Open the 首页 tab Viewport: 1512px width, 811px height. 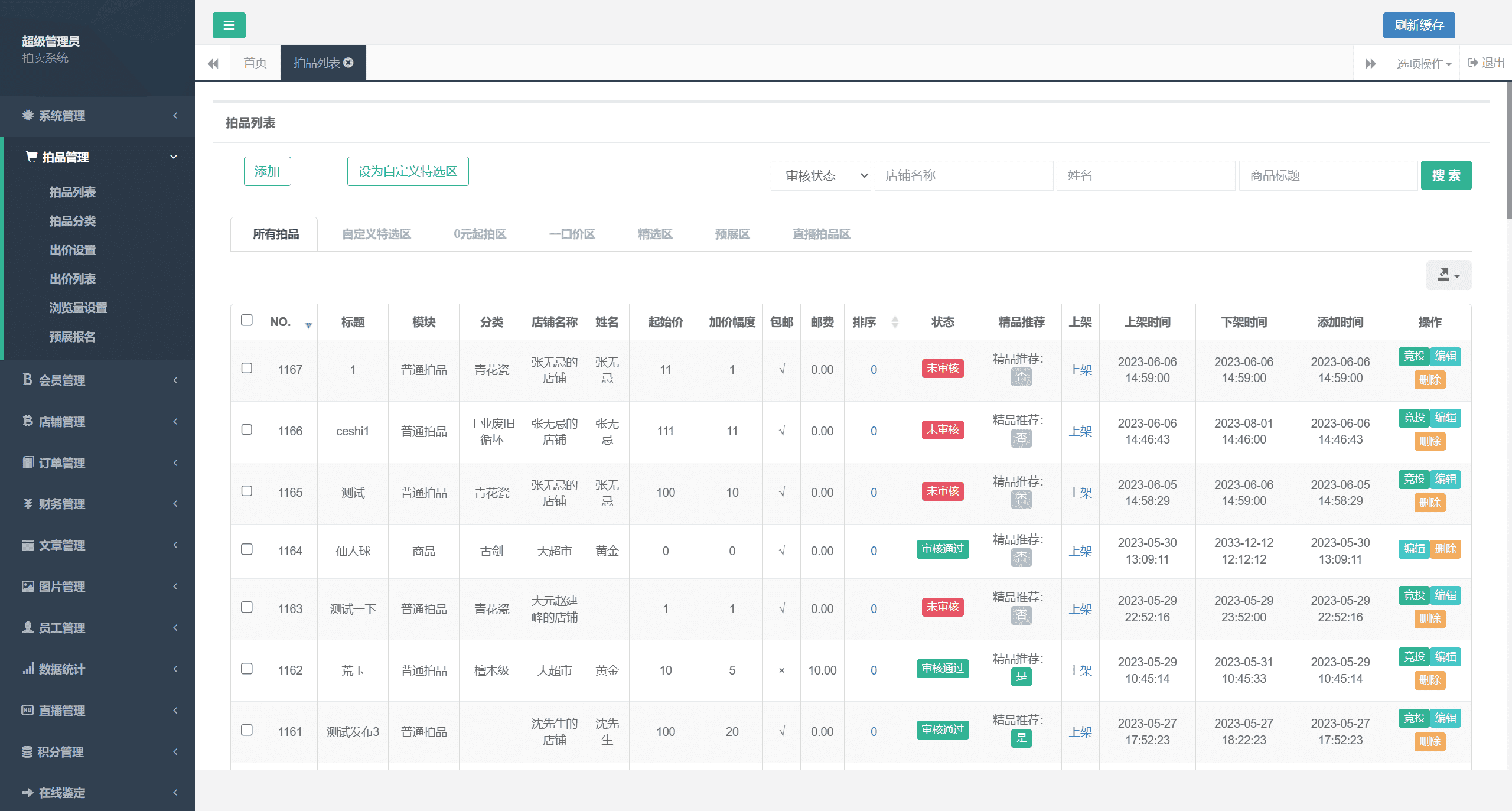pos(255,63)
